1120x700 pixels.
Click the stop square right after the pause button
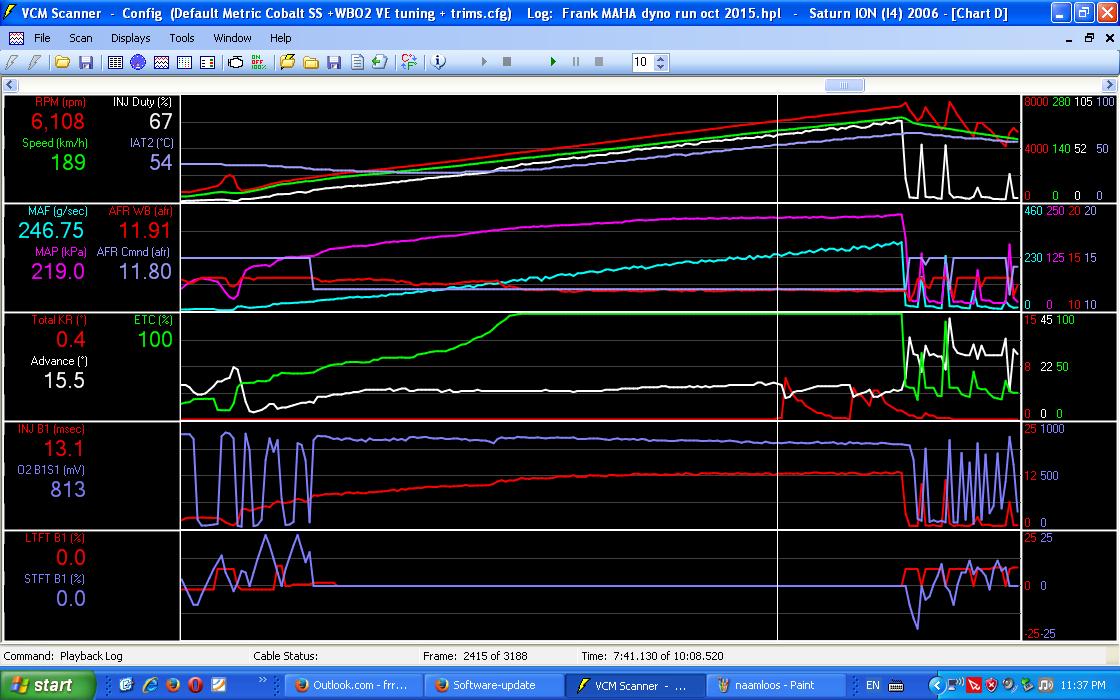(x=599, y=62)
